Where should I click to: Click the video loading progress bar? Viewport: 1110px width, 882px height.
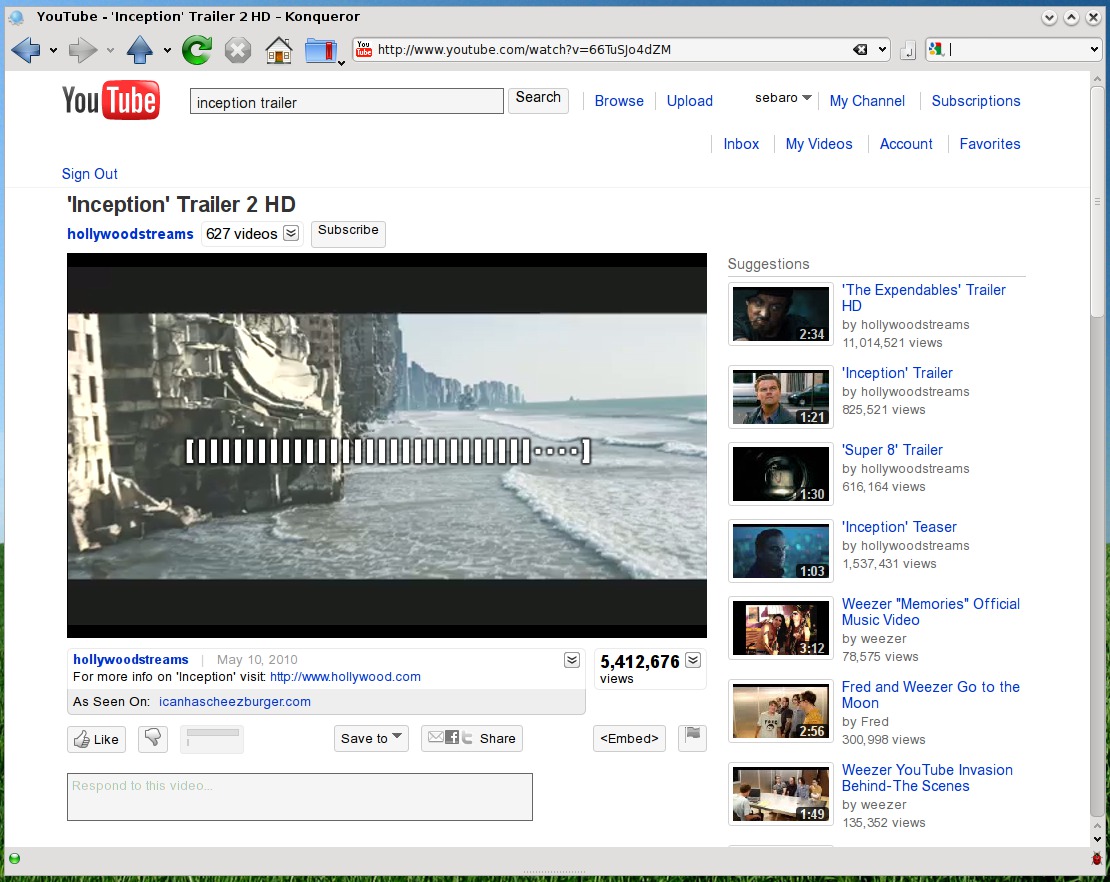388,451
